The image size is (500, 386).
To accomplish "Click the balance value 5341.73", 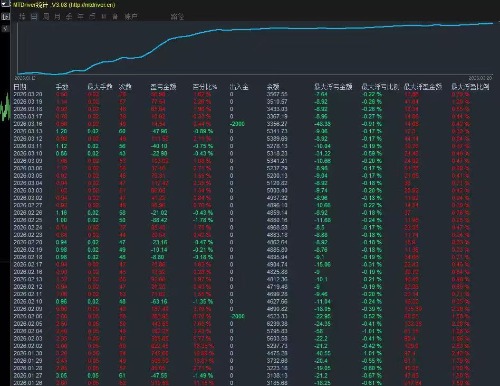I will click(277, 131).
